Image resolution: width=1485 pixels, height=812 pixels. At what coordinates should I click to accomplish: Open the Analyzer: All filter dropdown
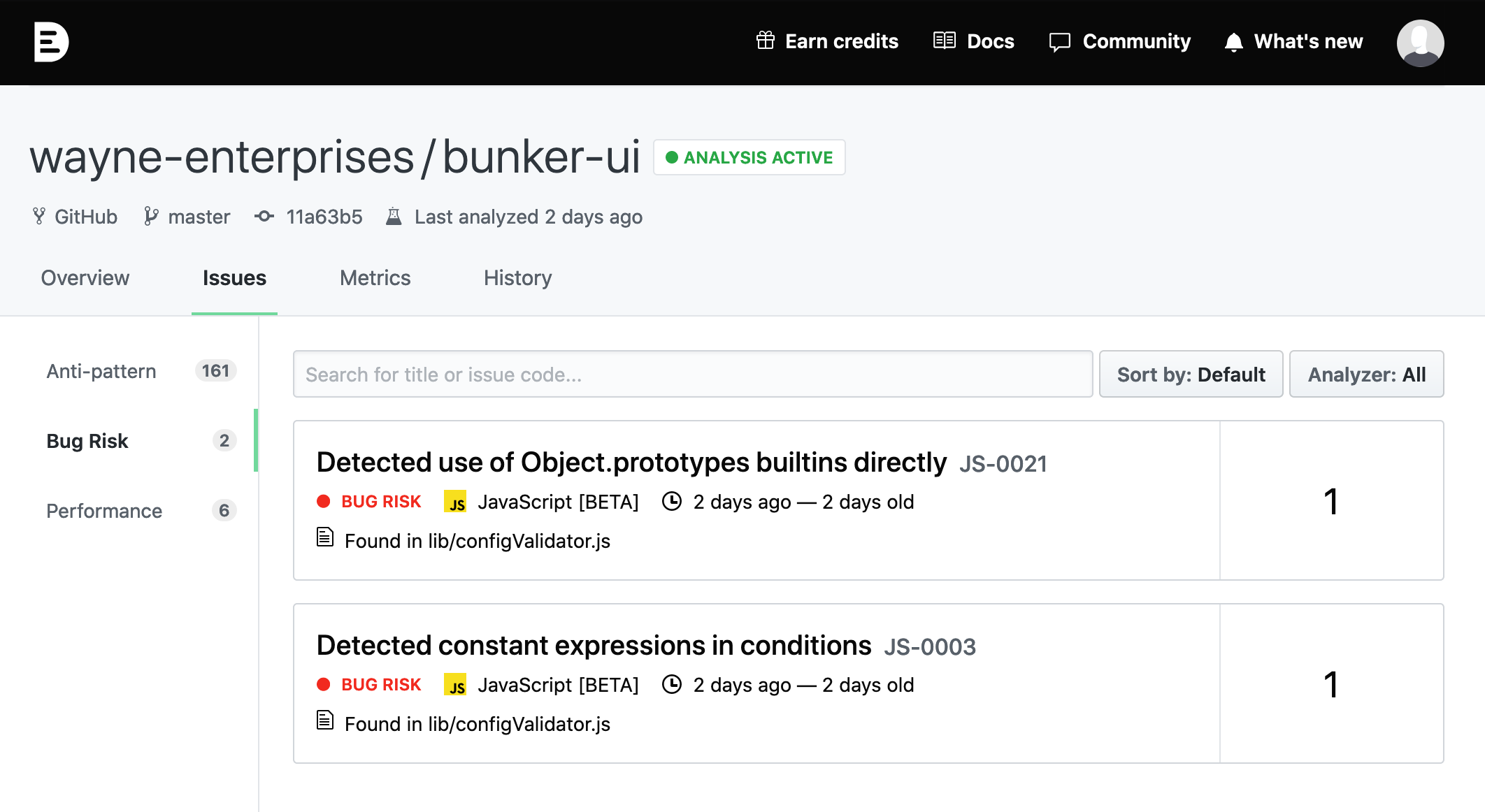pyautogui.click(x=1366, y=374)
